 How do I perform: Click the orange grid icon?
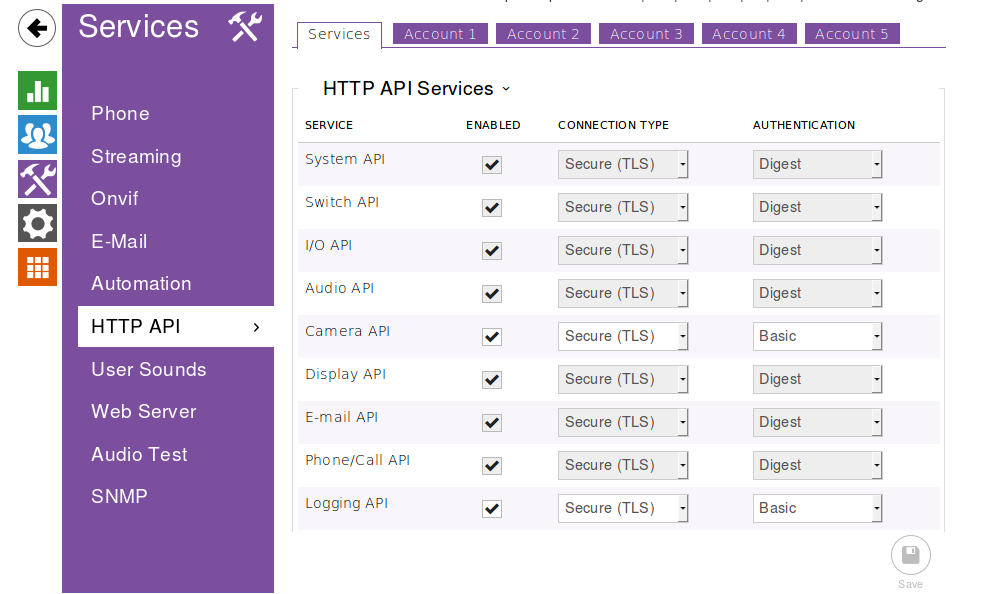click(x=37, y=267)
